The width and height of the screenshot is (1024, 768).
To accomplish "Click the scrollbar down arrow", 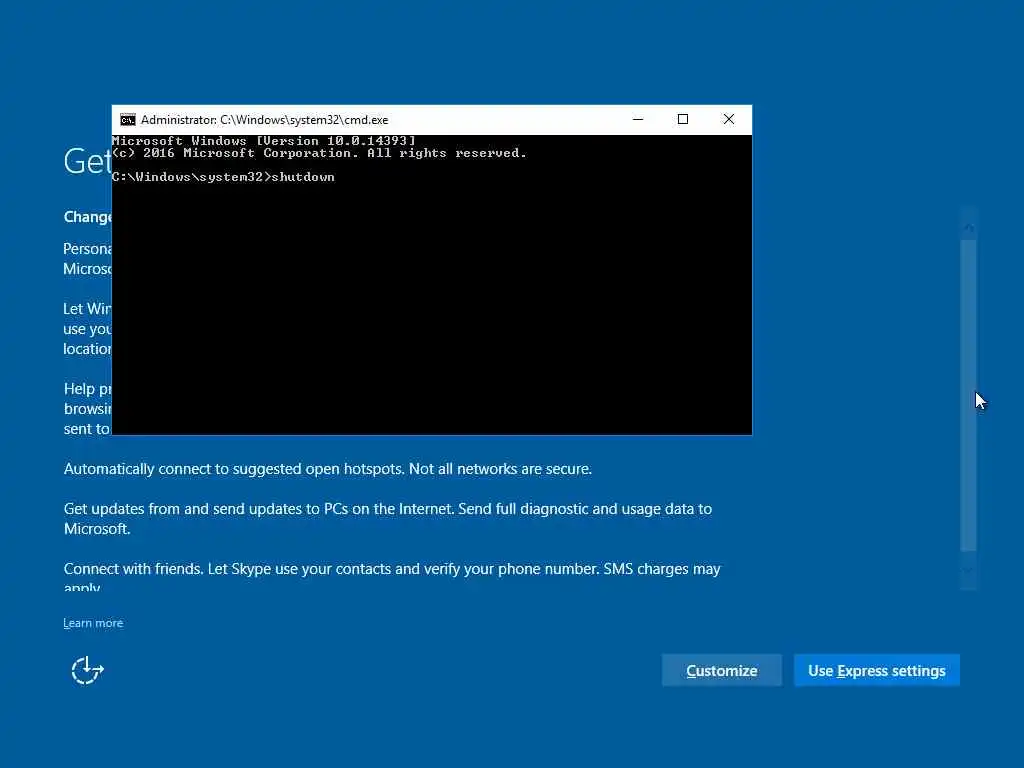I will pos(968,570).
